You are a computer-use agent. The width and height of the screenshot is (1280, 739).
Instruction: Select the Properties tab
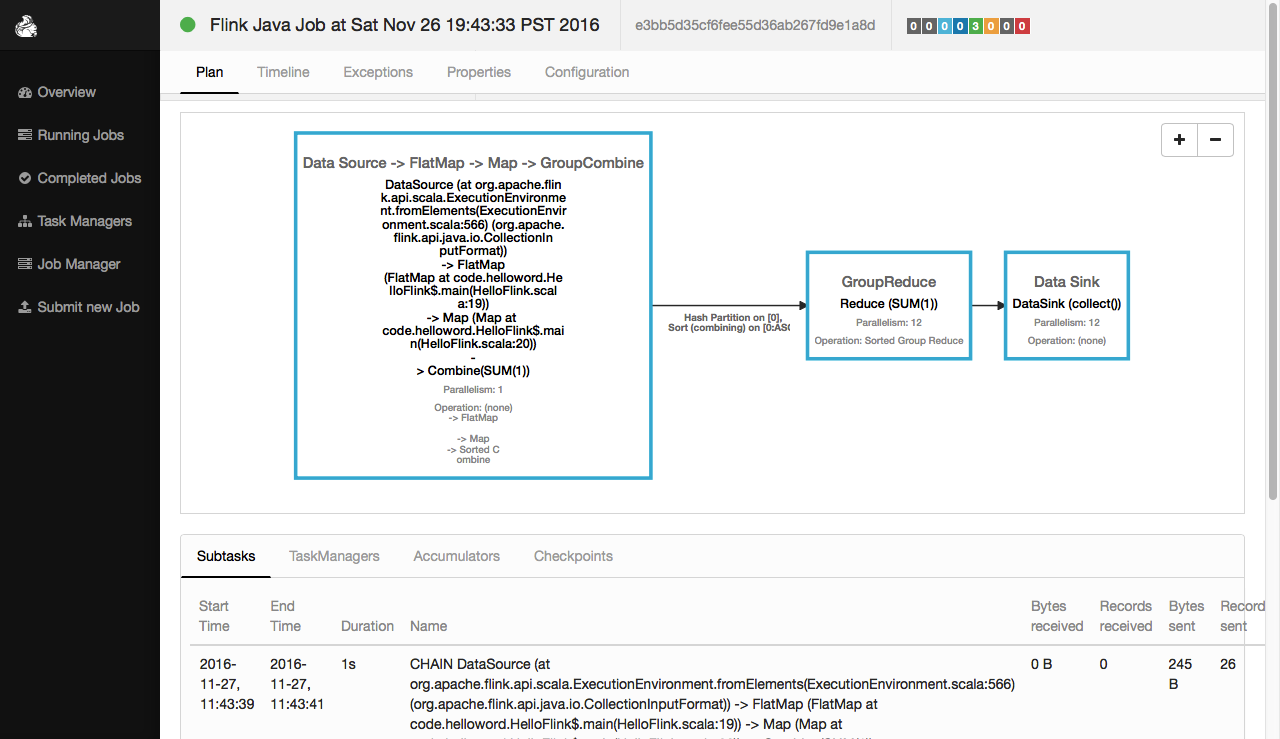[479, 72]
